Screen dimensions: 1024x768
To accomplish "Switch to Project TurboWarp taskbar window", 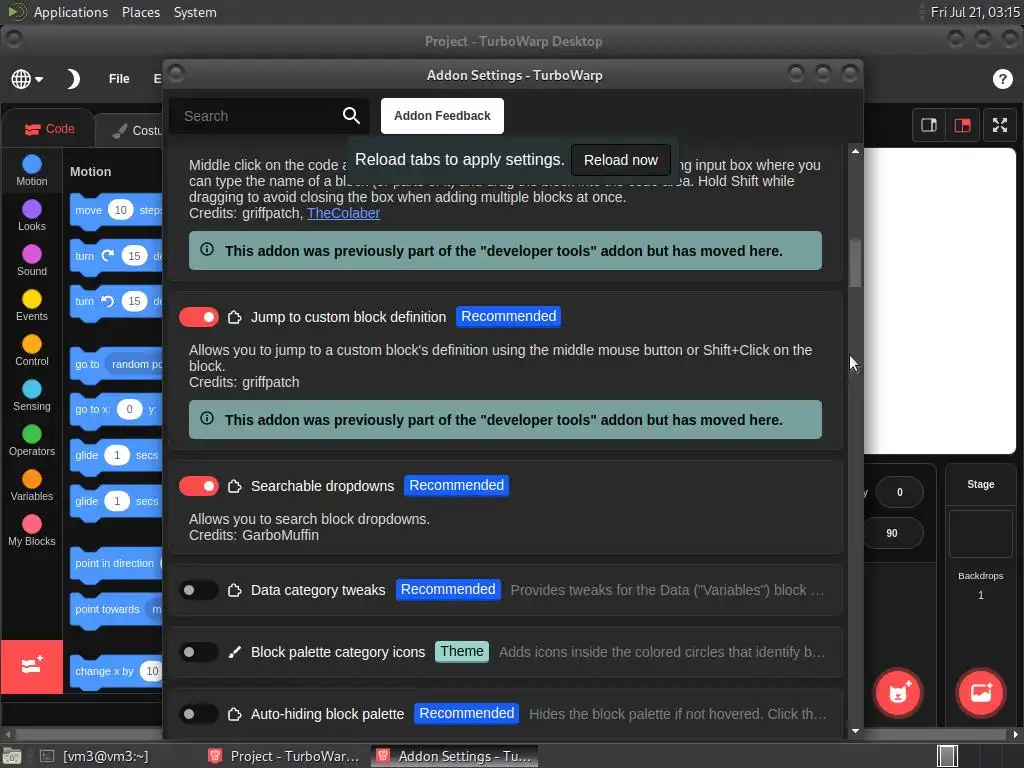I will 284,756.
